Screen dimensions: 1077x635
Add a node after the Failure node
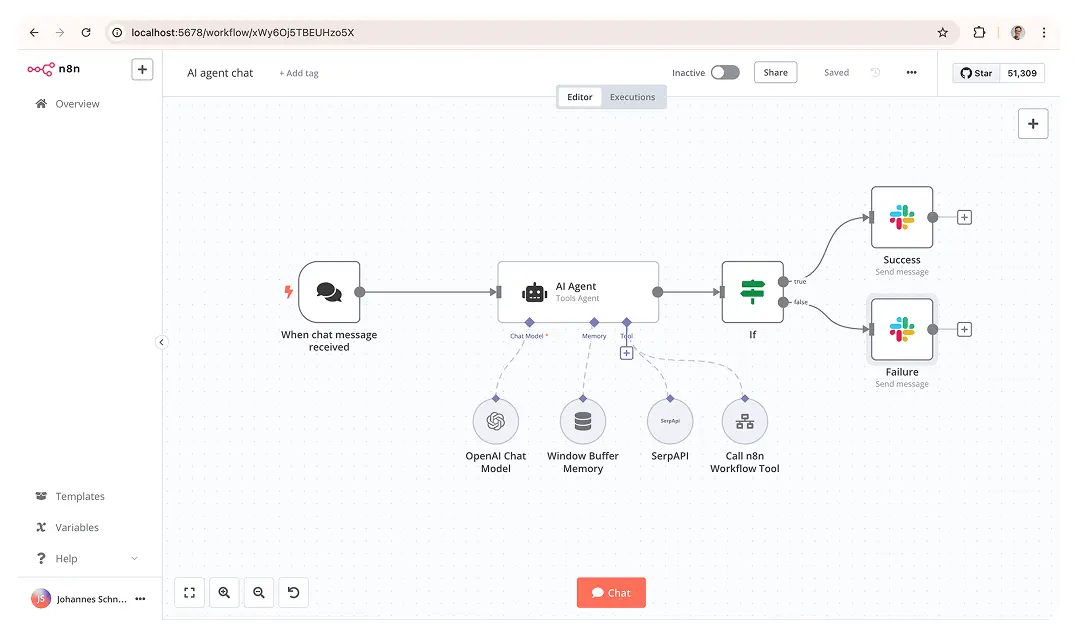(x=964, y=329)
